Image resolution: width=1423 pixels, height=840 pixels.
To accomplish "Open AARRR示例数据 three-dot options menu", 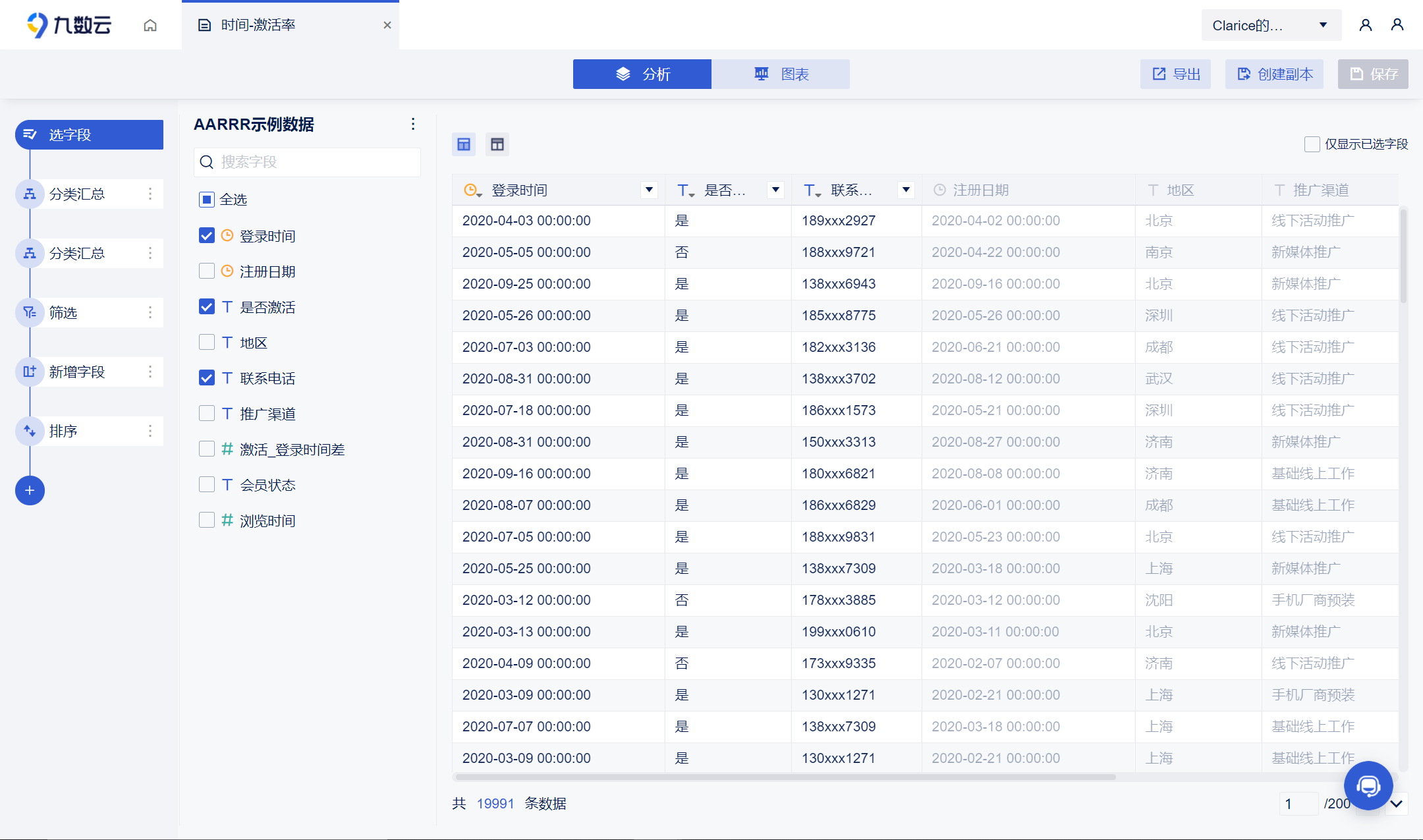I will (x=413, y=124).
